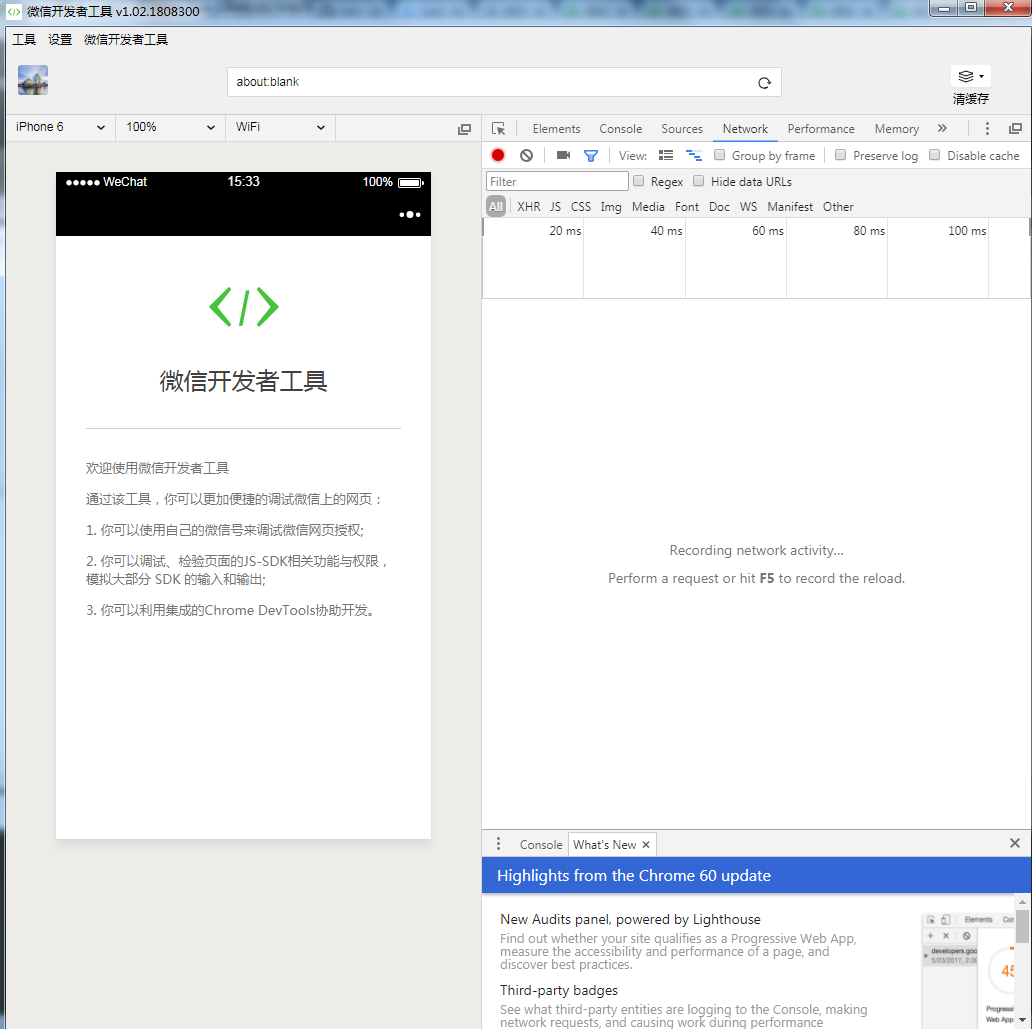
Task: Open the 100% zoom level dropdown
Action: point(170,127)
